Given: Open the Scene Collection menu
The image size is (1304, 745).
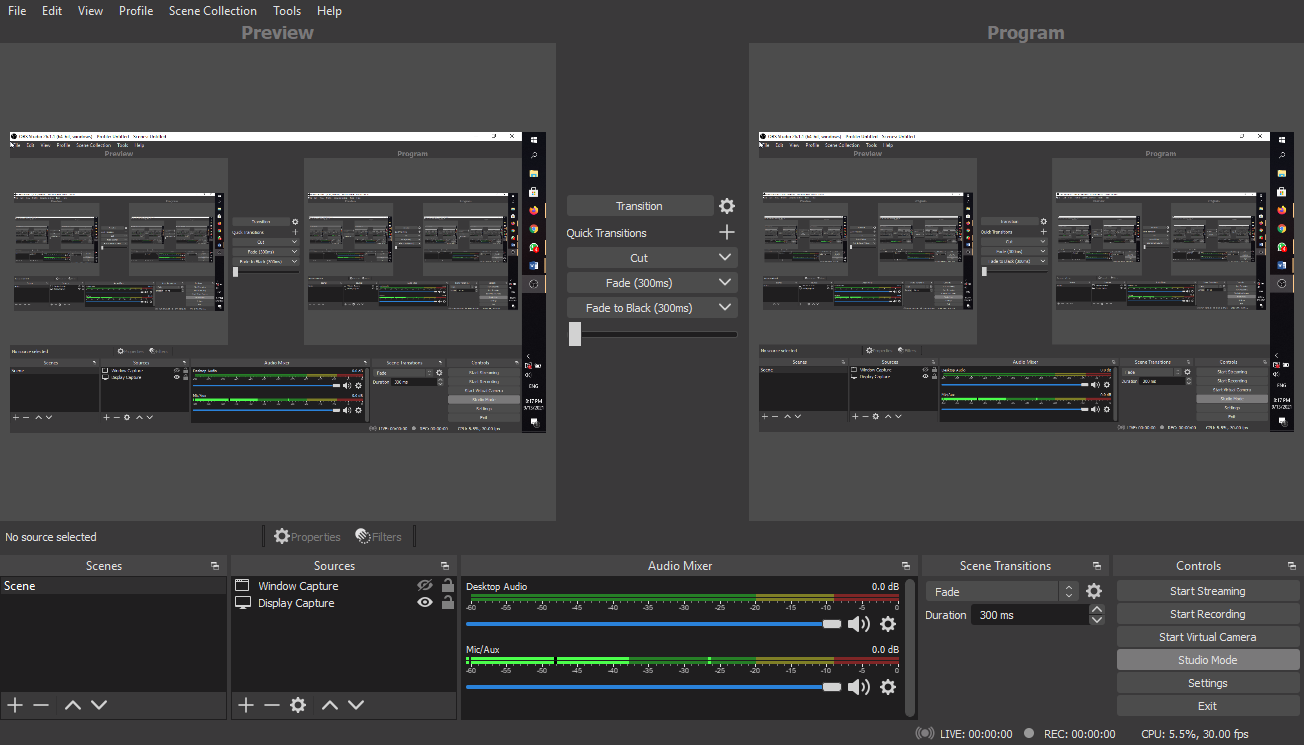Looking at the screenshot, I should tap(212, 10).
